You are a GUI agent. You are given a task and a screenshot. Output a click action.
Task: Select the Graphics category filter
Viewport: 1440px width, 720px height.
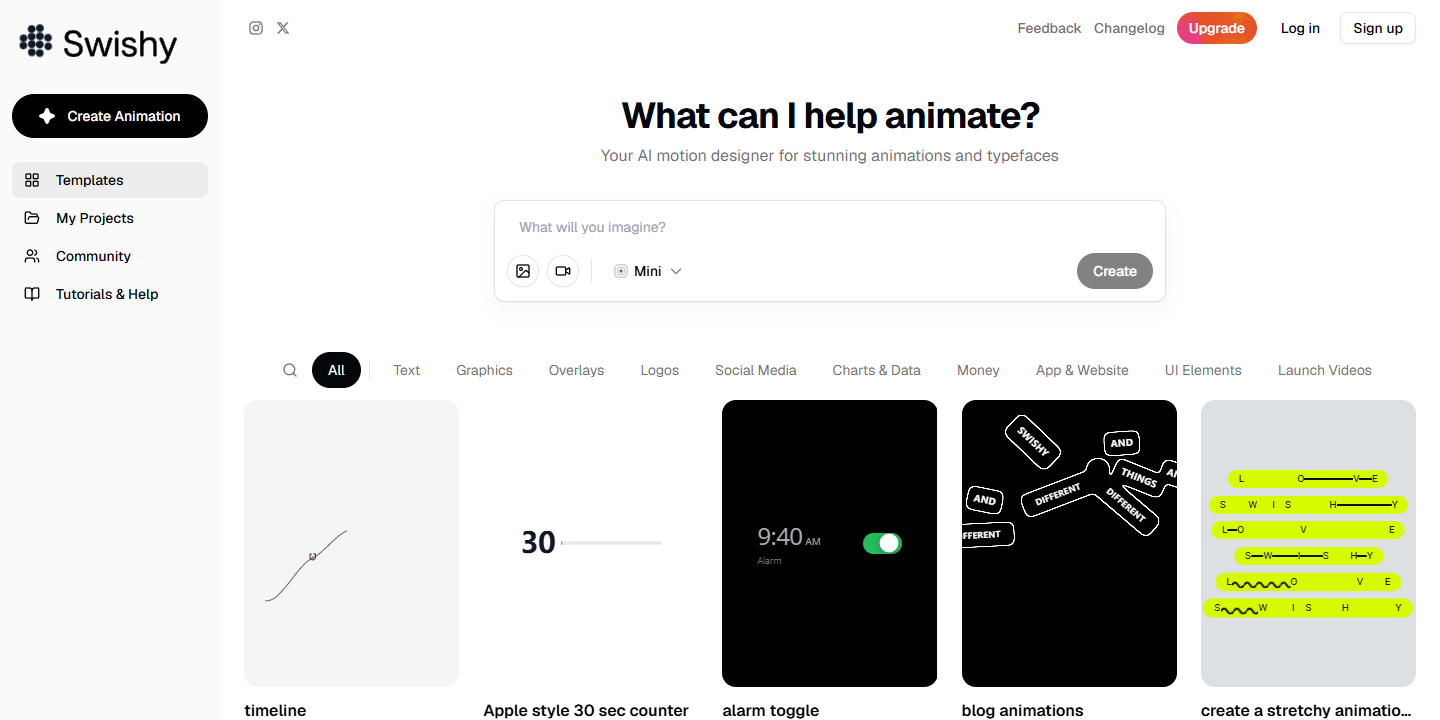pyautogui.click(x=484, y=370)
